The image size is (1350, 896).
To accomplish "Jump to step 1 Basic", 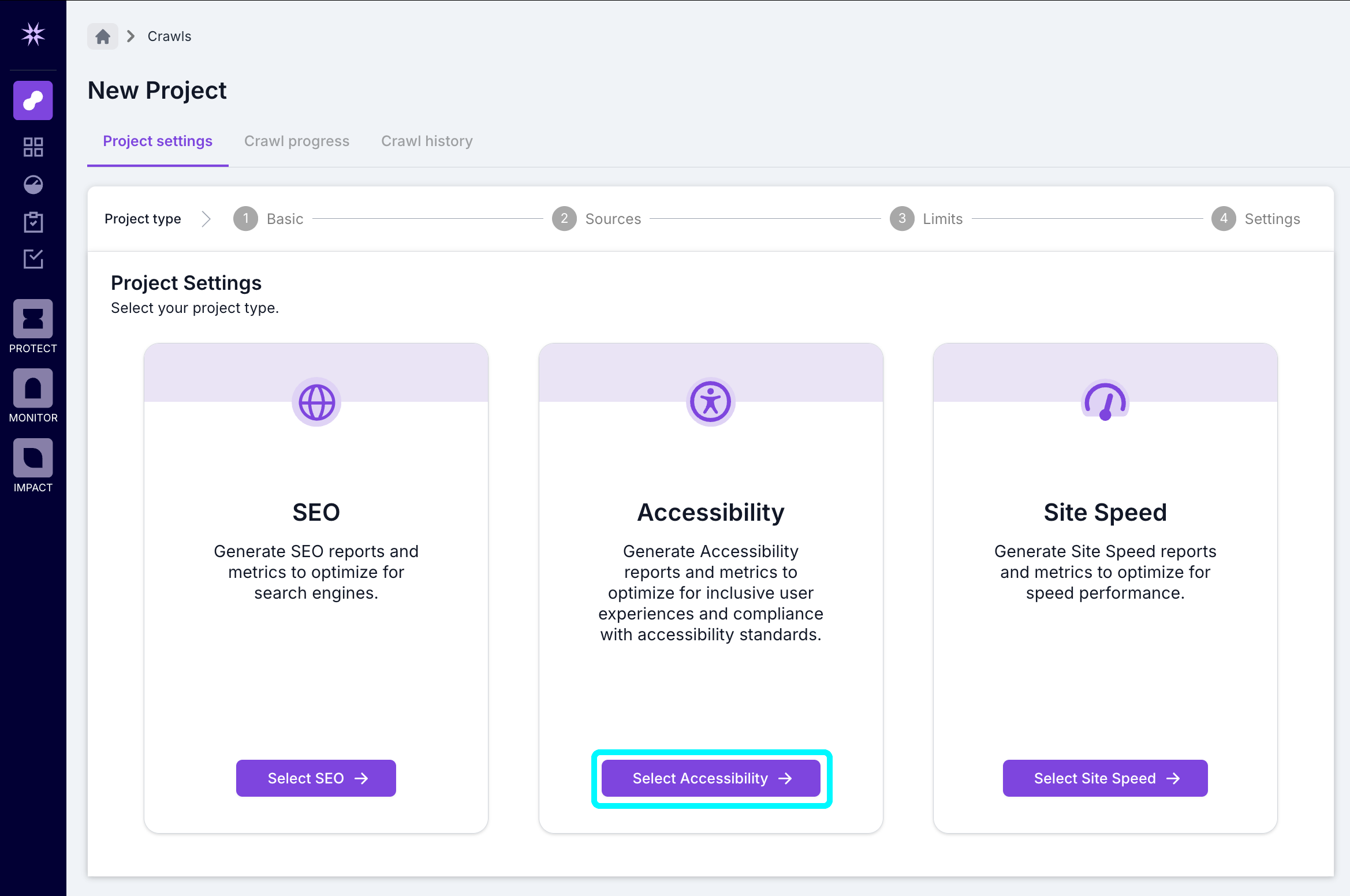I will pos(269,219).
